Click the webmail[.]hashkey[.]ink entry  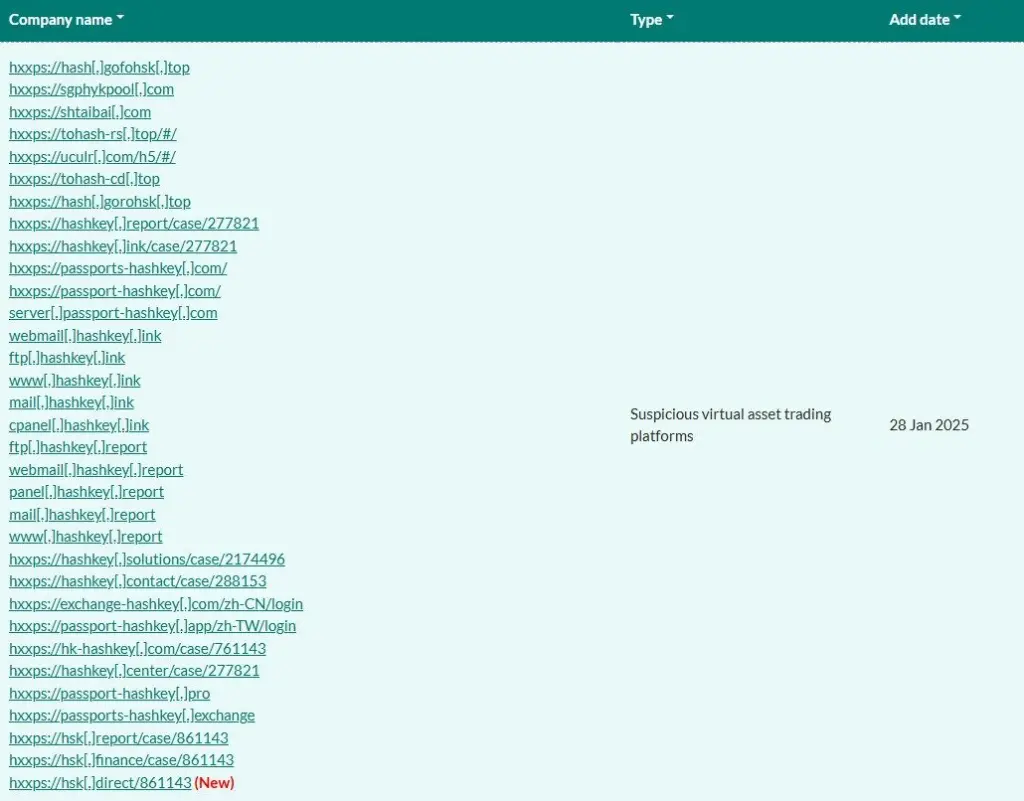coord(85,335)
